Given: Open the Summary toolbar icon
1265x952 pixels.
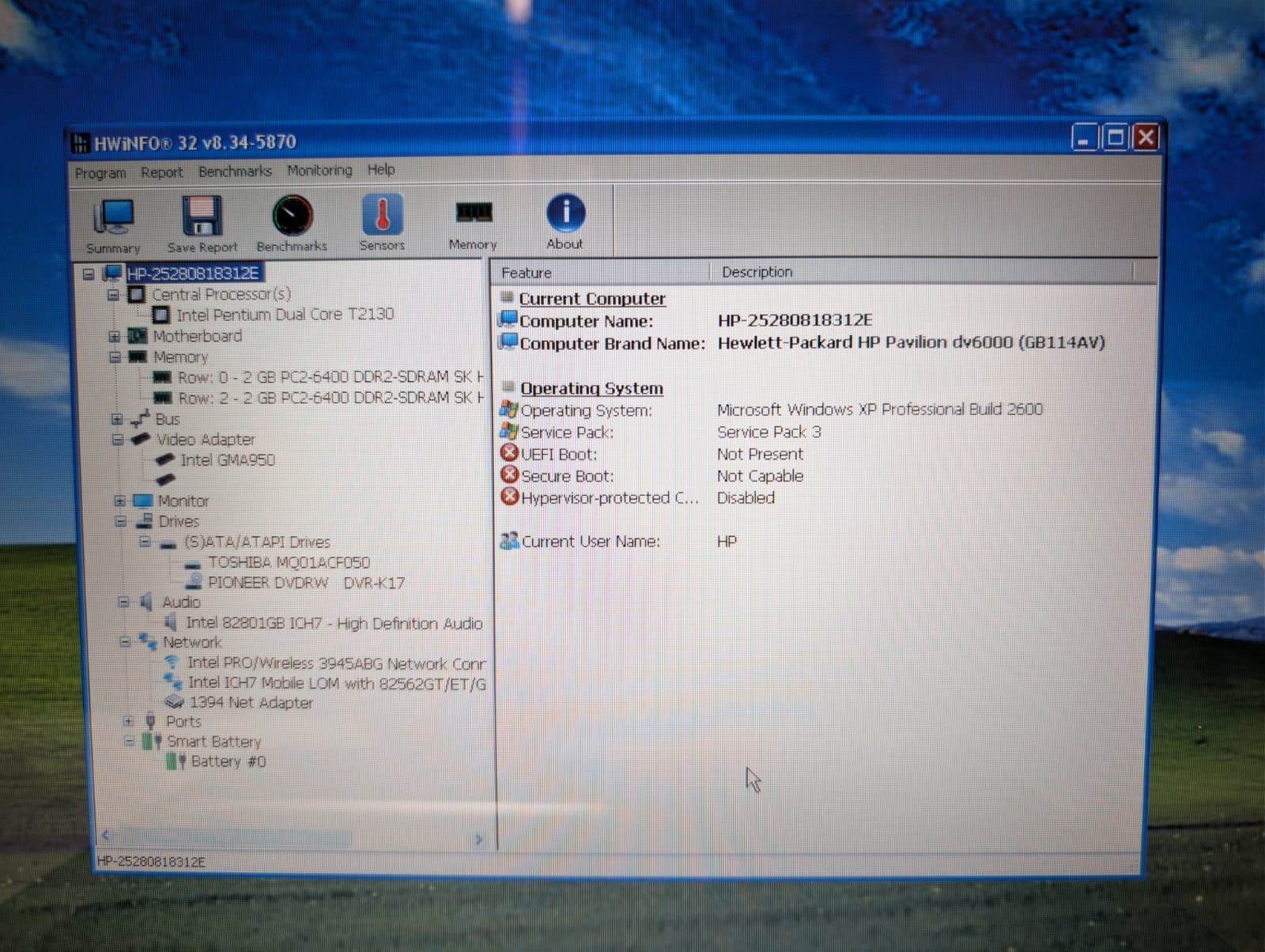Looking at the screenshot, I should 114,217.
